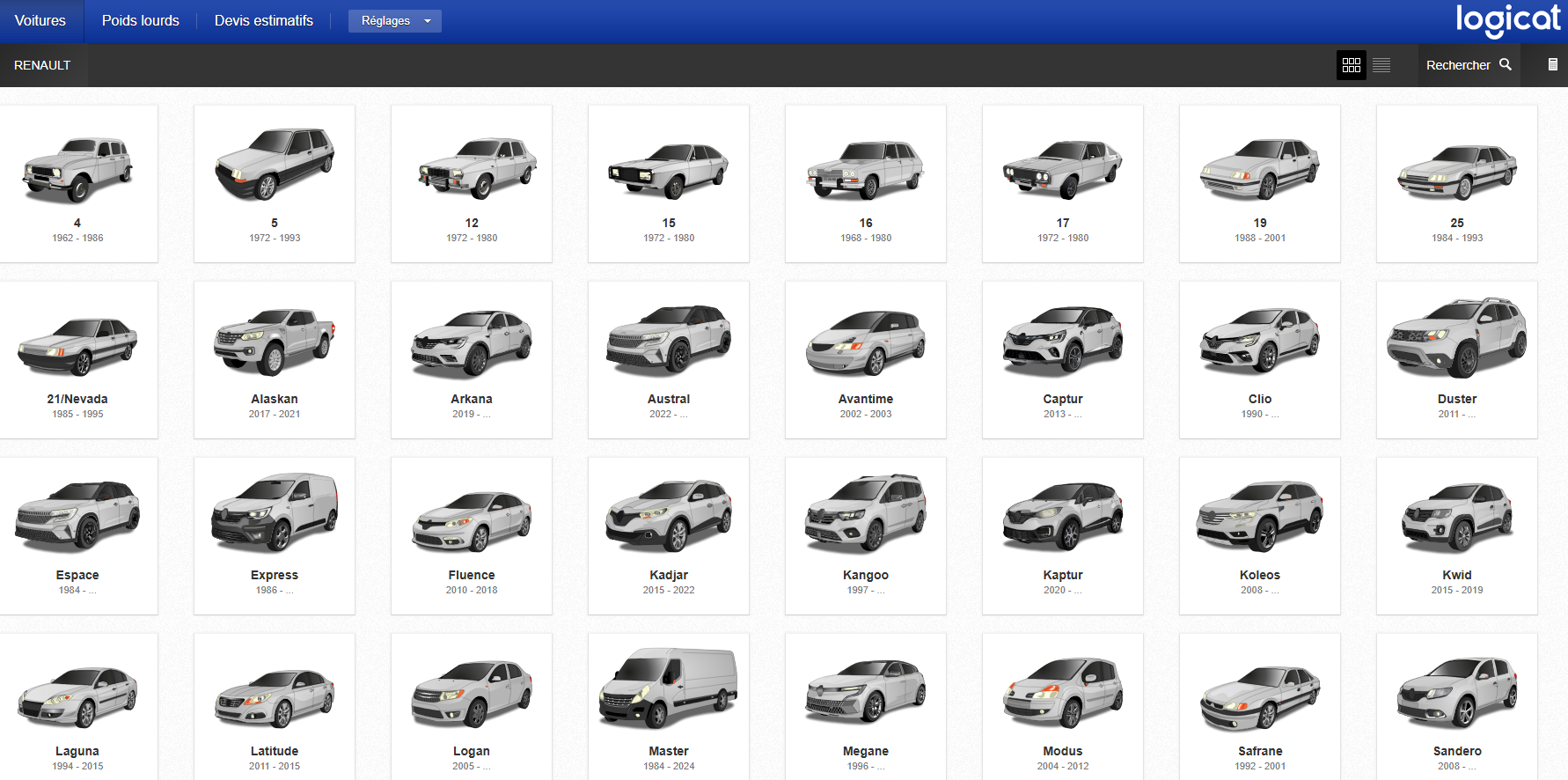Pick the Sandero model card

[x=1457, y=707]
